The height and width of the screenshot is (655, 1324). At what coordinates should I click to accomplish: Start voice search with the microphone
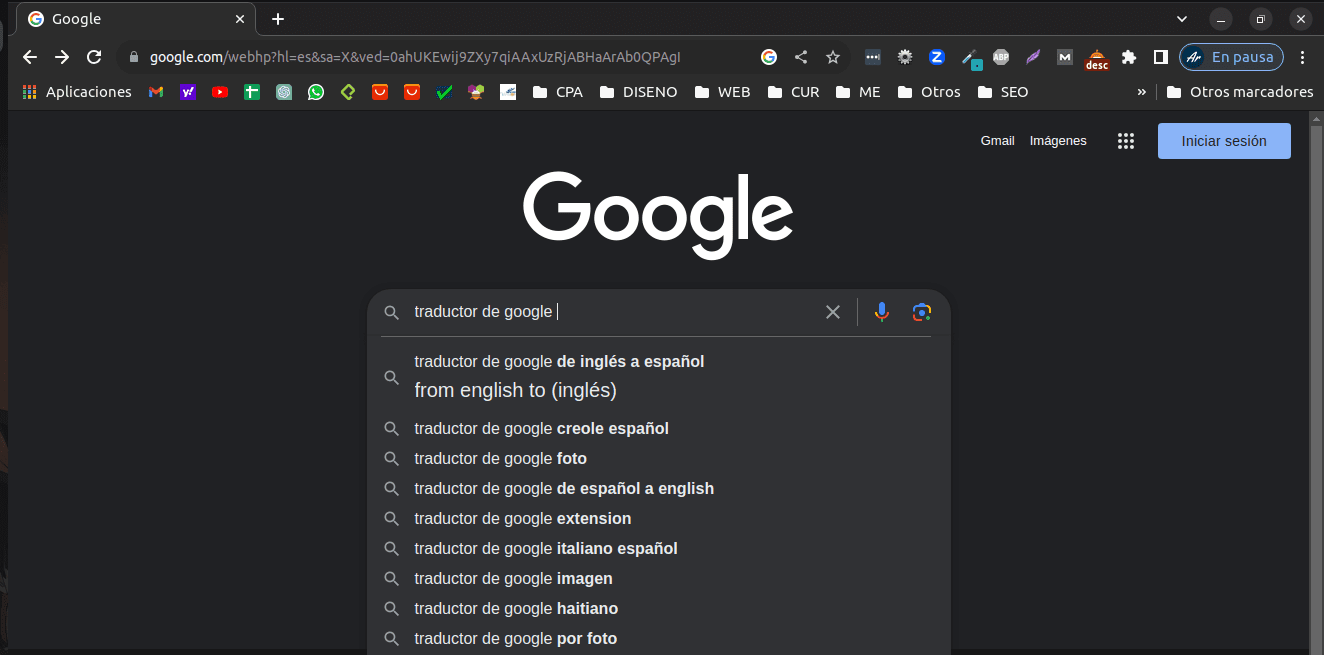(x=882, y=312)
